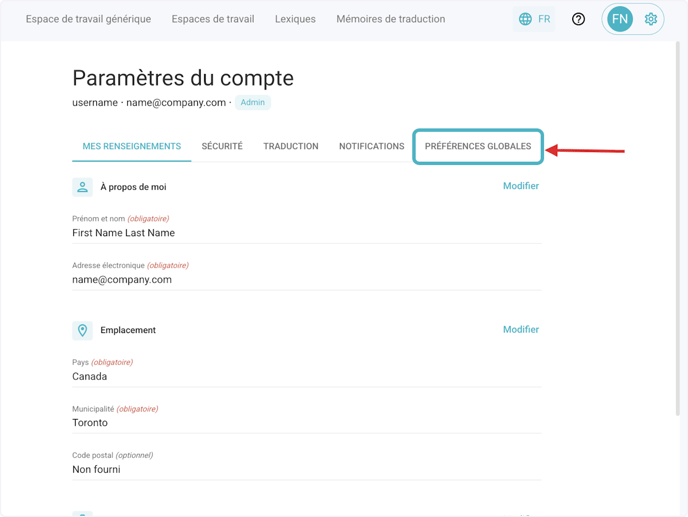The width and height of the screenshot is (688, 517).
Task: Expand the FR language selector
Action: (x=543, y=19)
